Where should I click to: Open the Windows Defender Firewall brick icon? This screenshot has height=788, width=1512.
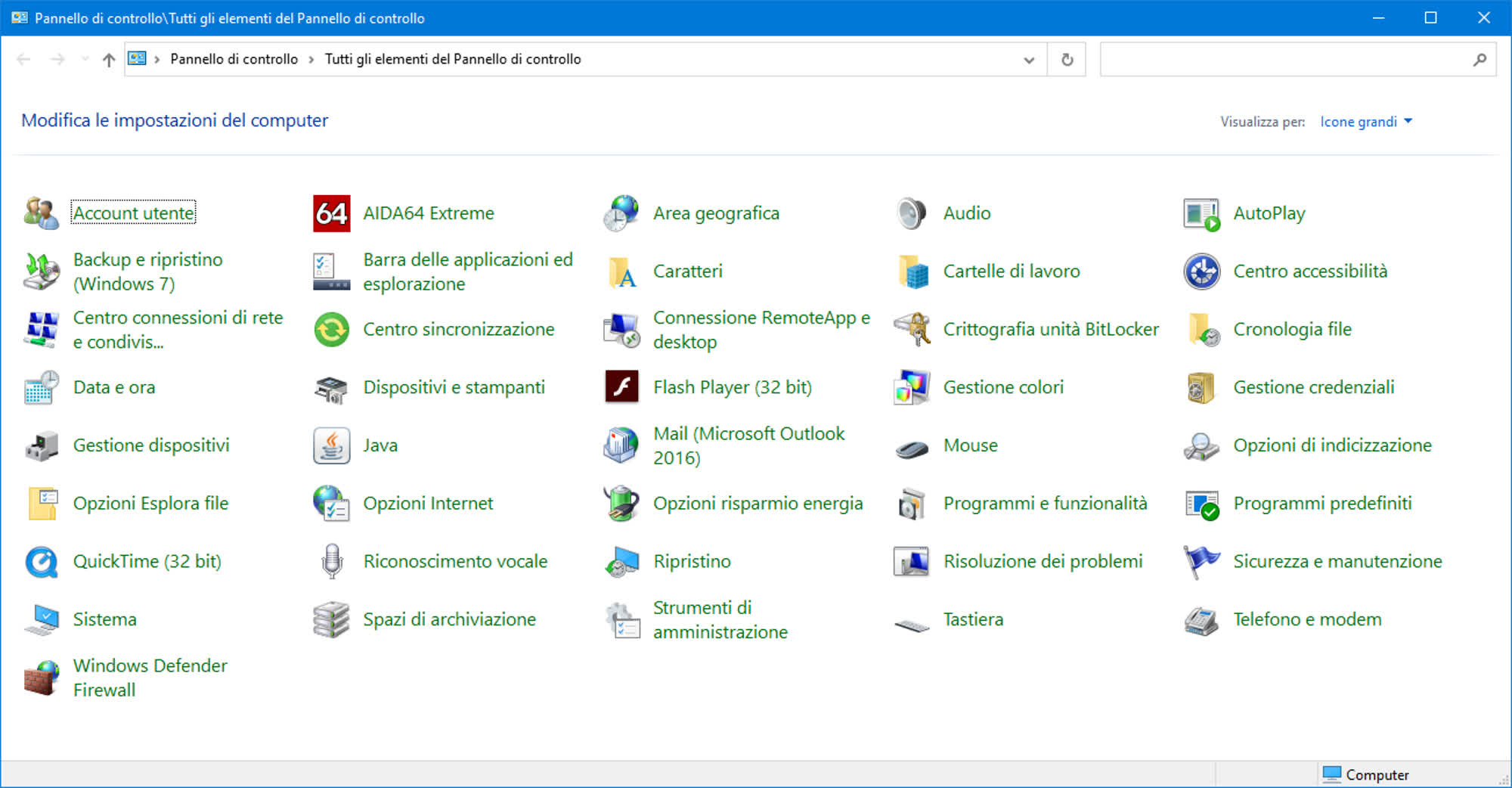tap(42, 678)
